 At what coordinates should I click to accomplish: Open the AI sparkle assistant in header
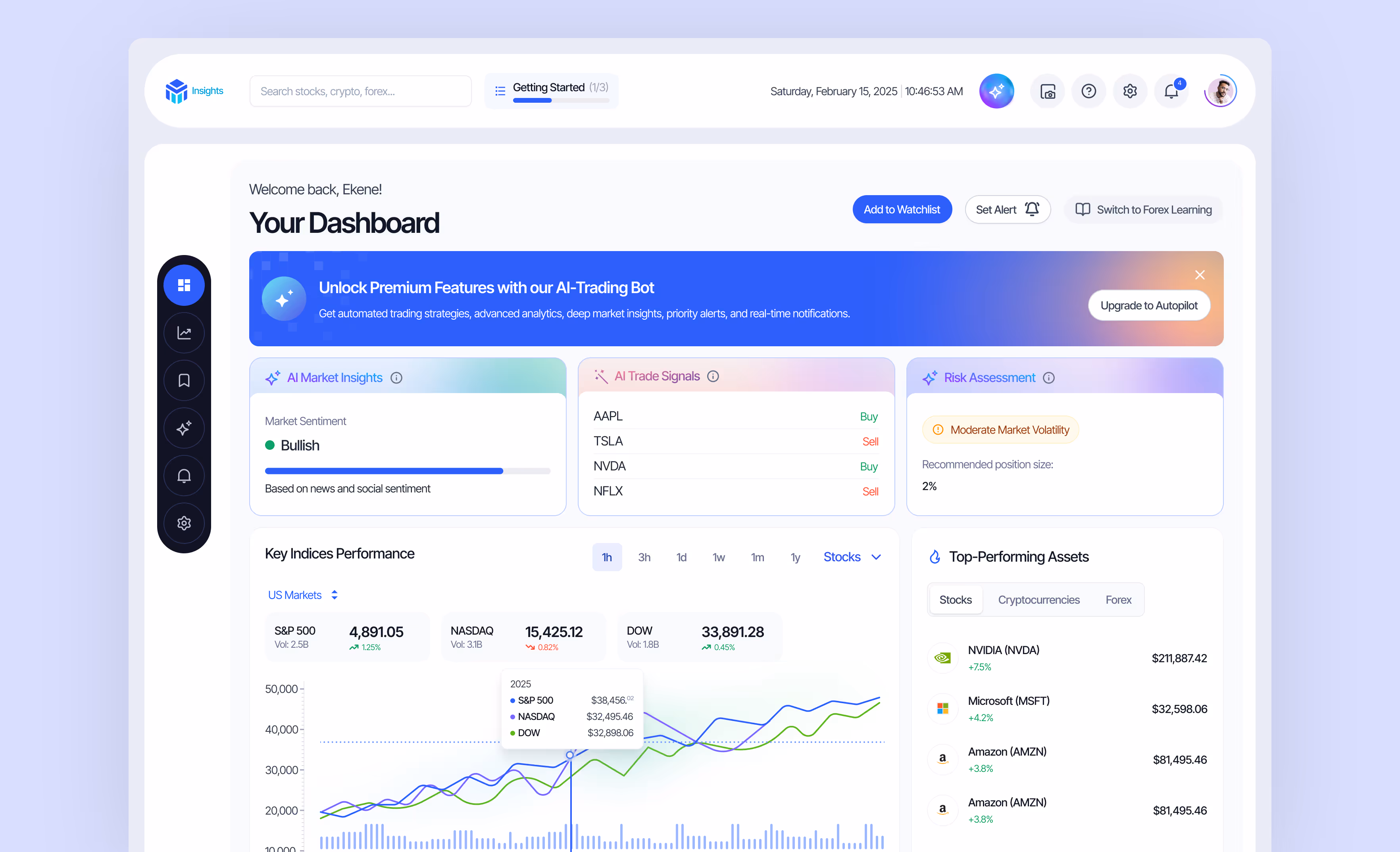tap(996, 91)
